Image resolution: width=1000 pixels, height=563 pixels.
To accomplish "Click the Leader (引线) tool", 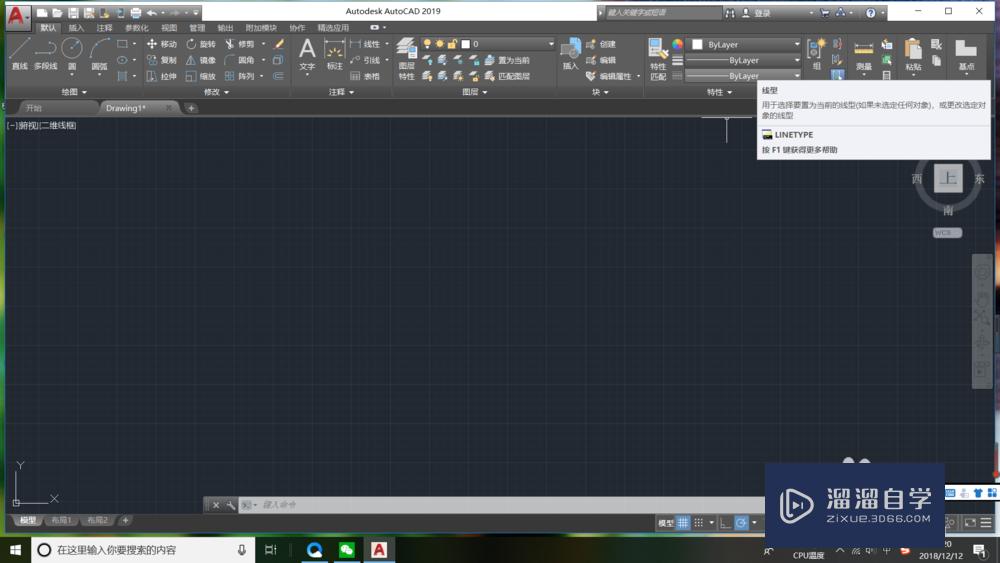I will pos(365,60).
